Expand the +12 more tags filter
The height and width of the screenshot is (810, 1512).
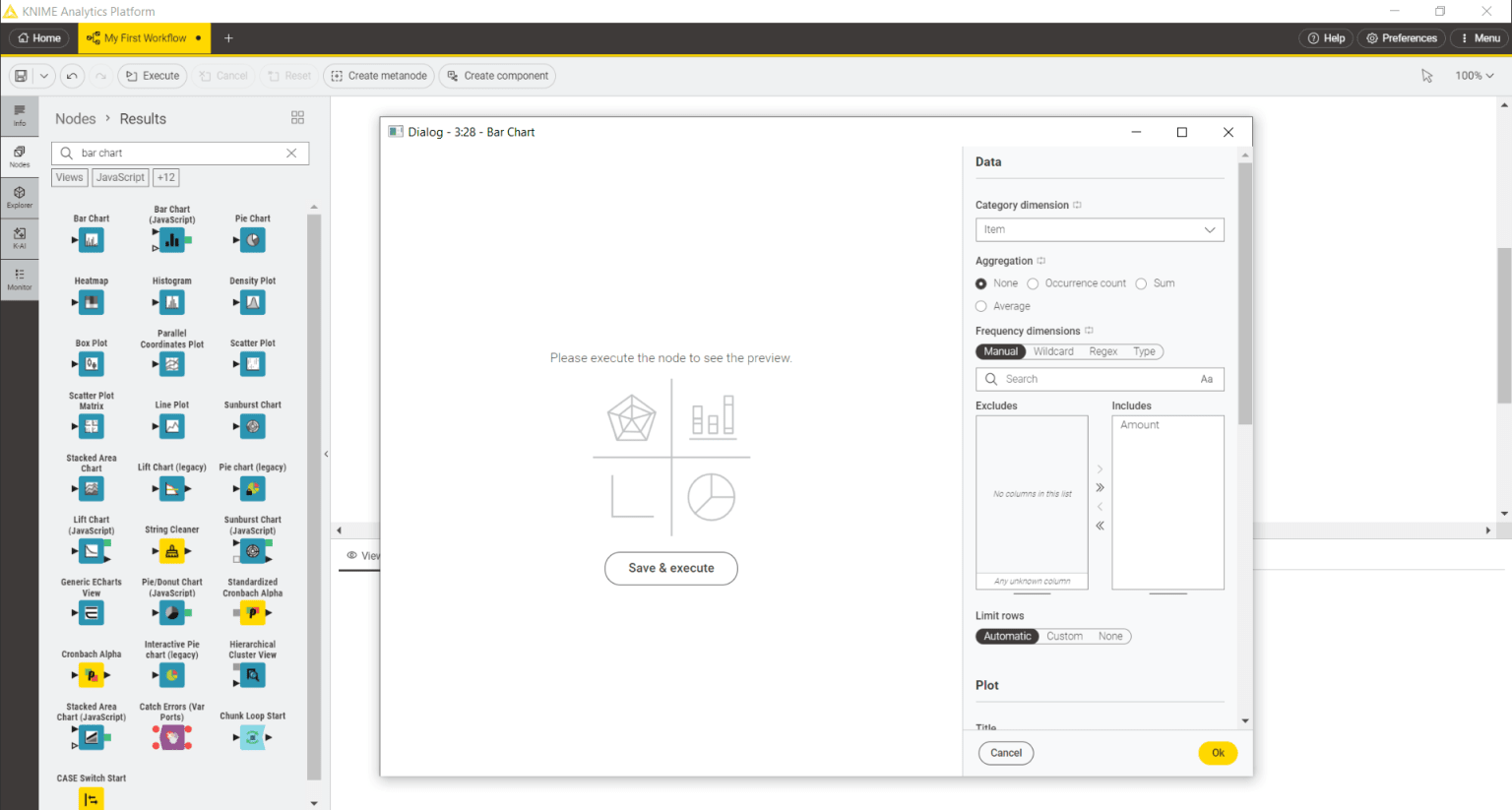point(166,177)
